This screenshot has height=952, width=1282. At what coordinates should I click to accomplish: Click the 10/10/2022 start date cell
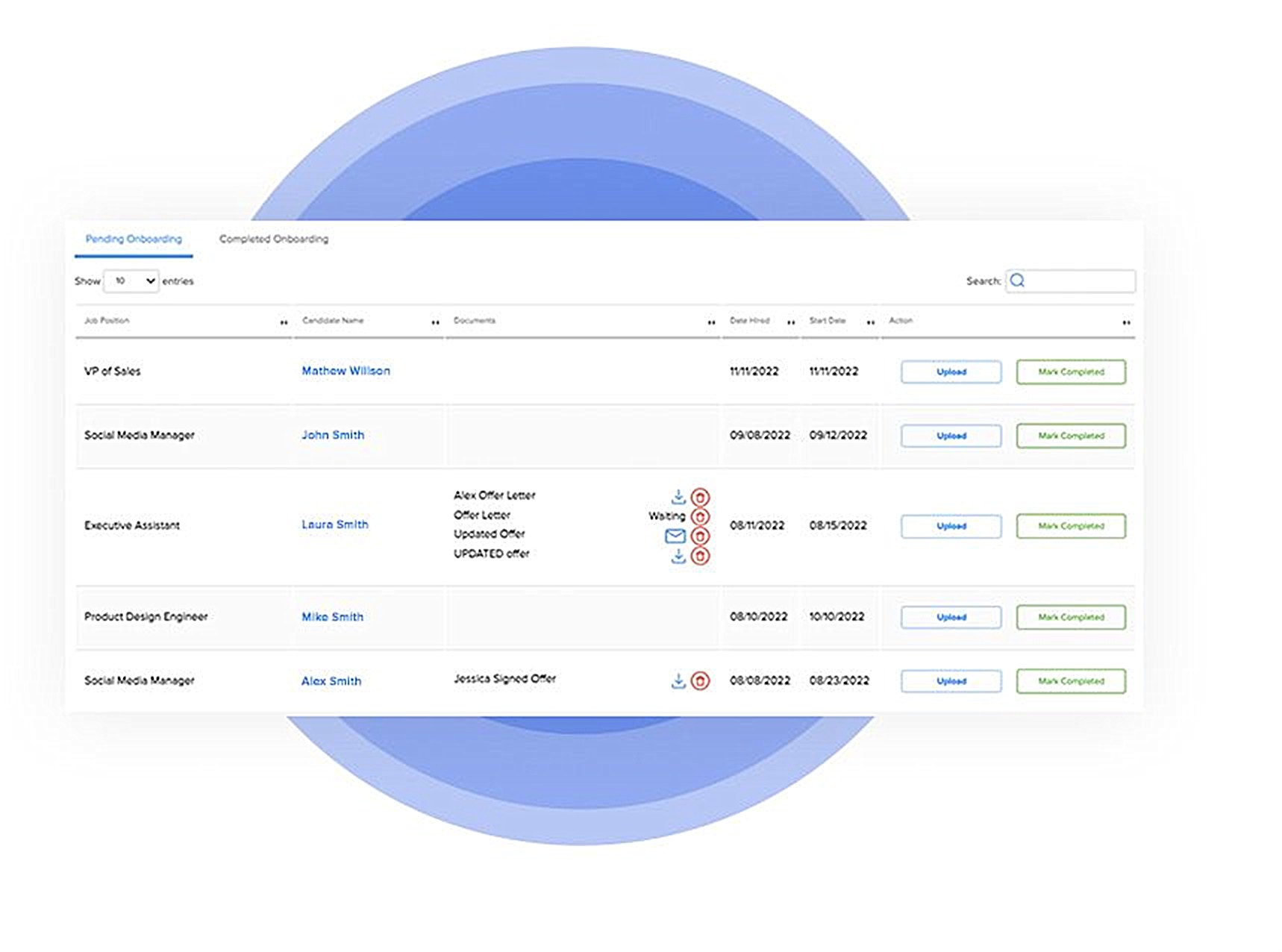[837, 616]
